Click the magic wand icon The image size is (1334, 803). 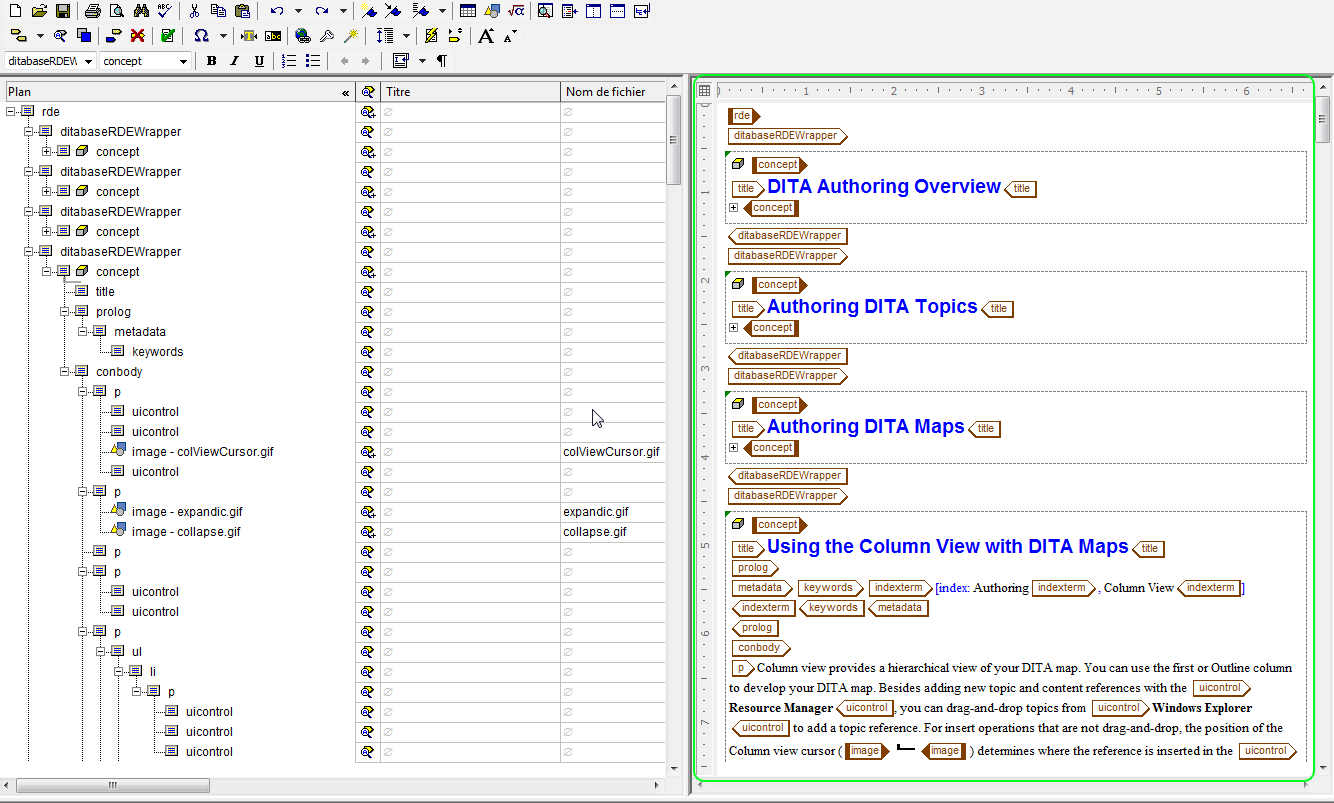[351, 36]
